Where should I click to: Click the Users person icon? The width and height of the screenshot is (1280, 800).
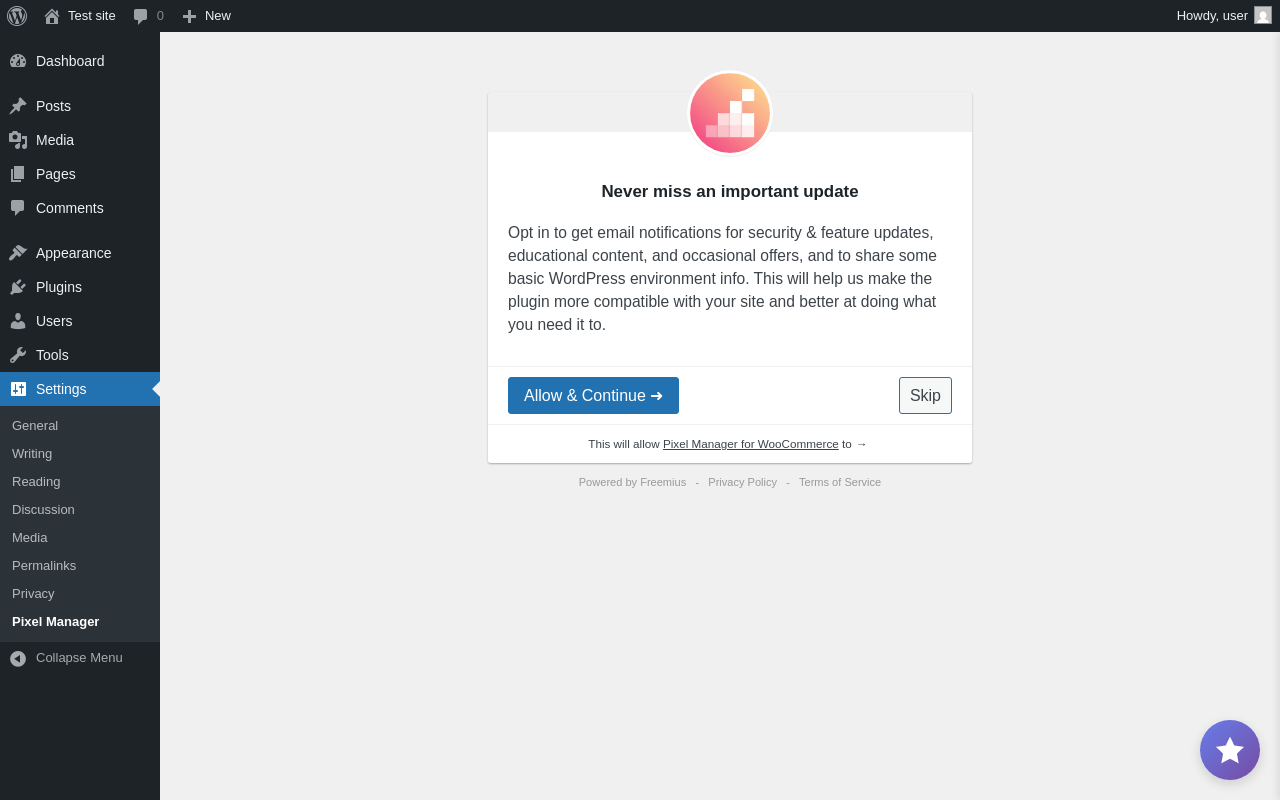pos(18,321)
